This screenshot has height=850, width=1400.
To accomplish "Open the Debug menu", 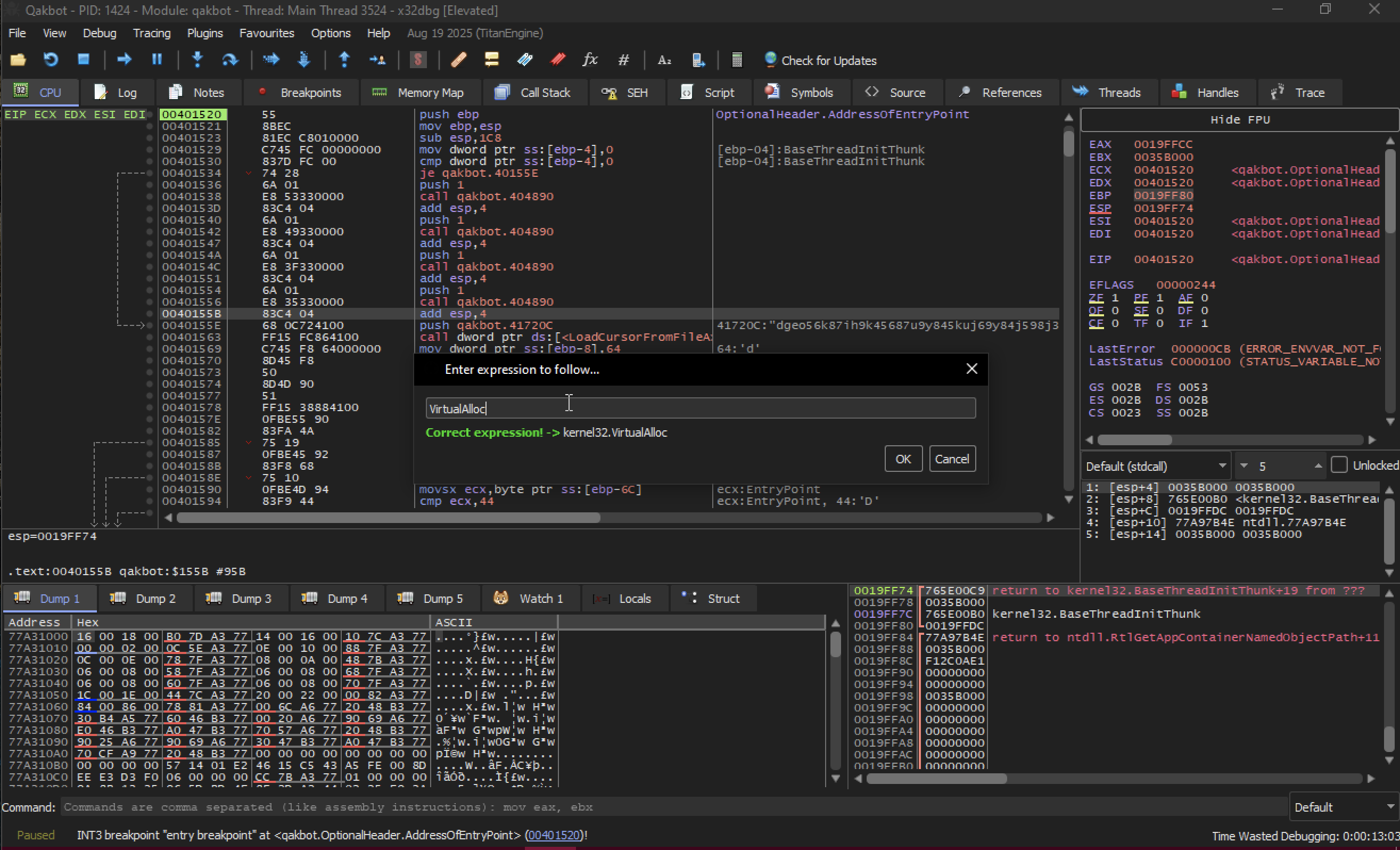I will point(100,33).
